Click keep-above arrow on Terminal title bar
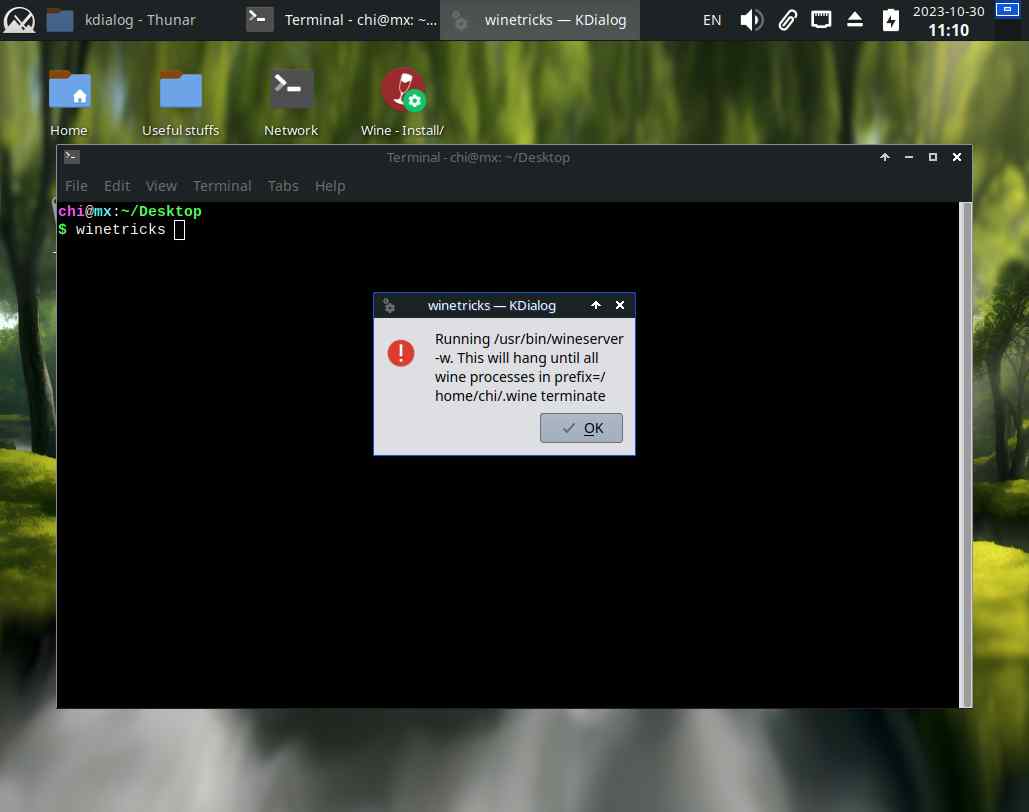 point(884,157)
